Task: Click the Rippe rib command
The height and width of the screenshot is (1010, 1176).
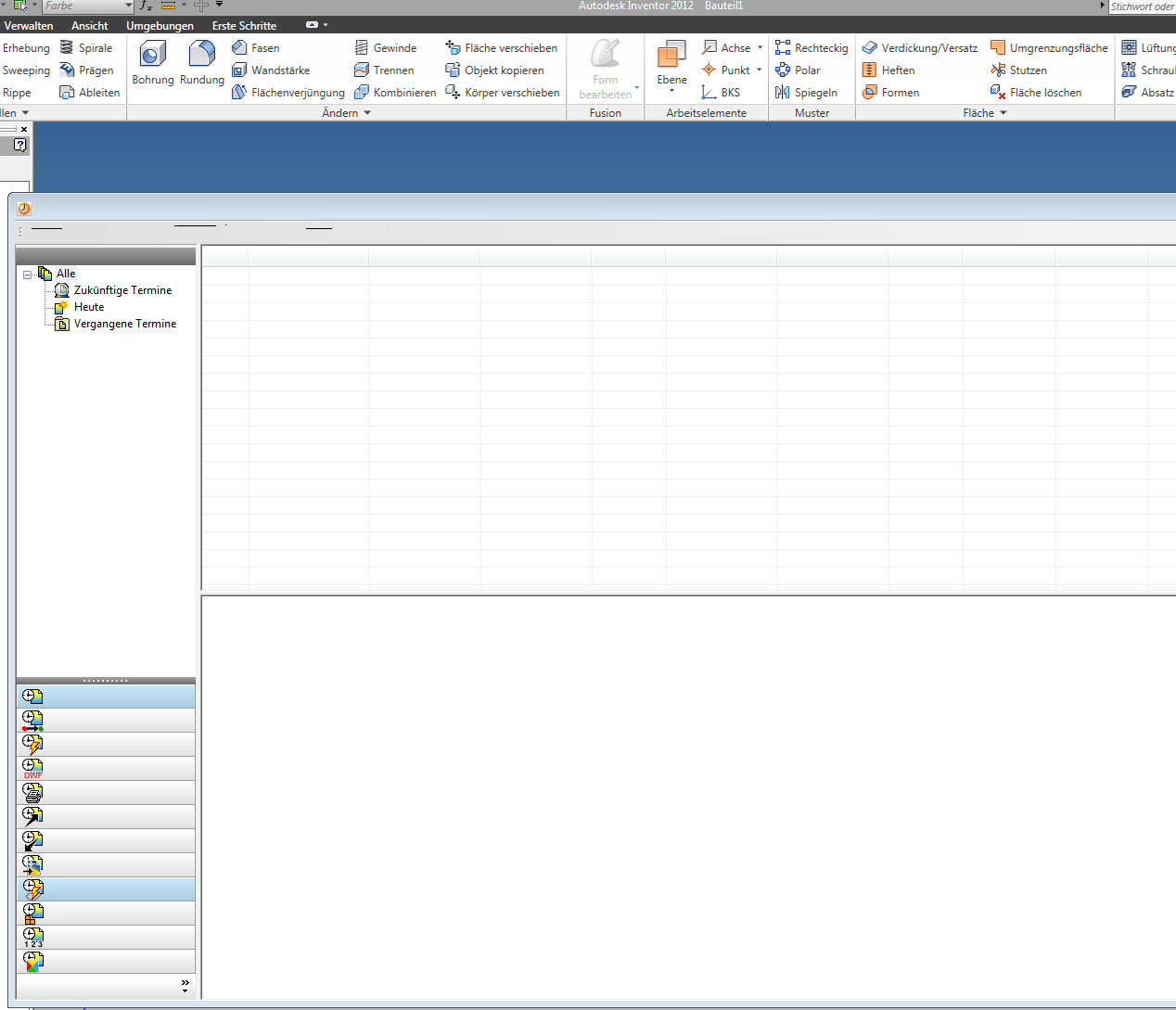Action: point(17,92)
